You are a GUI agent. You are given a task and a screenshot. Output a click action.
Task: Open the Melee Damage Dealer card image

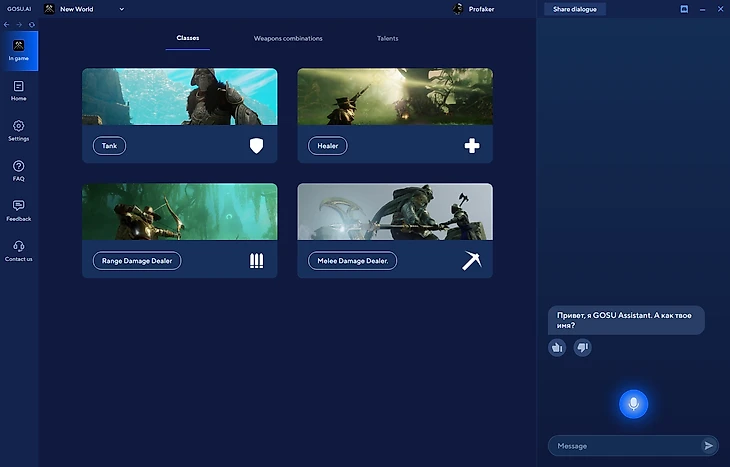pyautogui.click(x=394, y=211)
